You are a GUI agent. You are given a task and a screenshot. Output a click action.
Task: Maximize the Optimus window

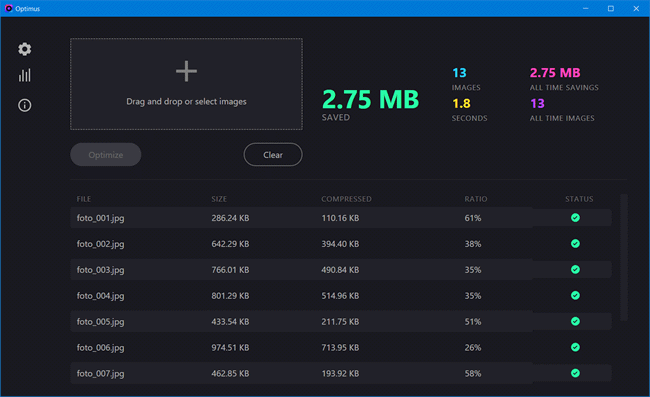pos(611,8)
